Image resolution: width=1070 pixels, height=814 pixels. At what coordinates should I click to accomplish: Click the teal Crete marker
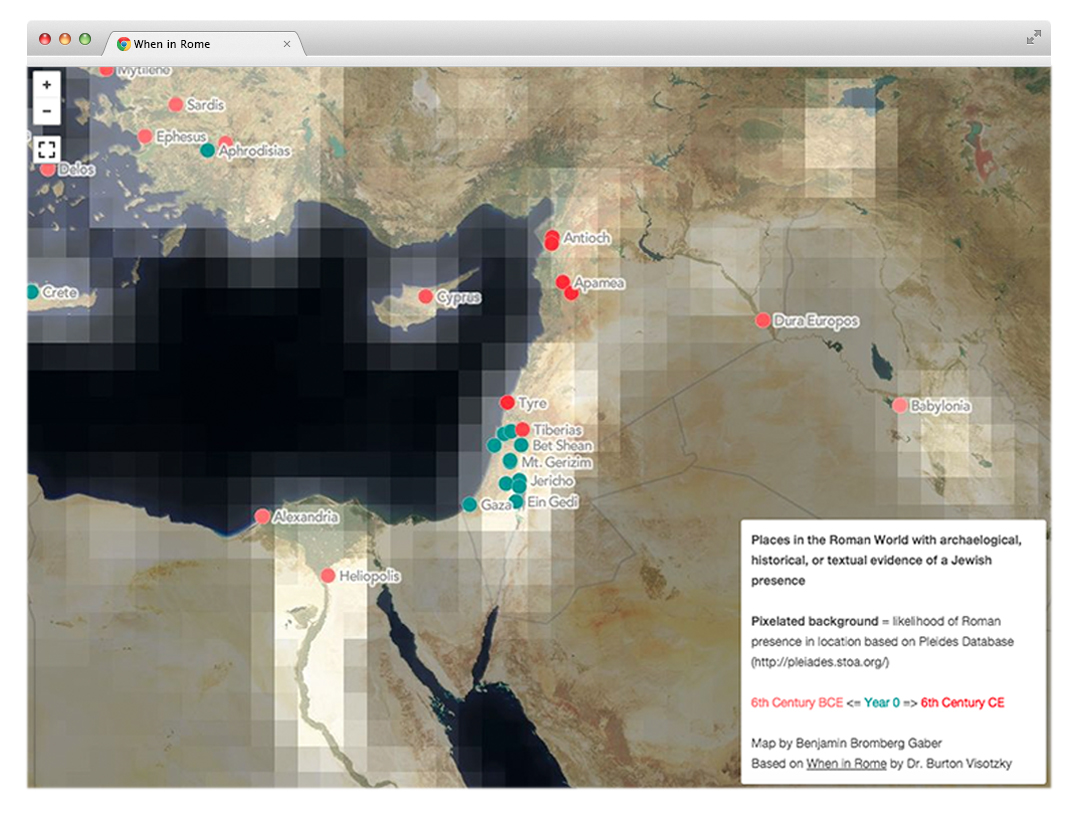pos(32,292)
